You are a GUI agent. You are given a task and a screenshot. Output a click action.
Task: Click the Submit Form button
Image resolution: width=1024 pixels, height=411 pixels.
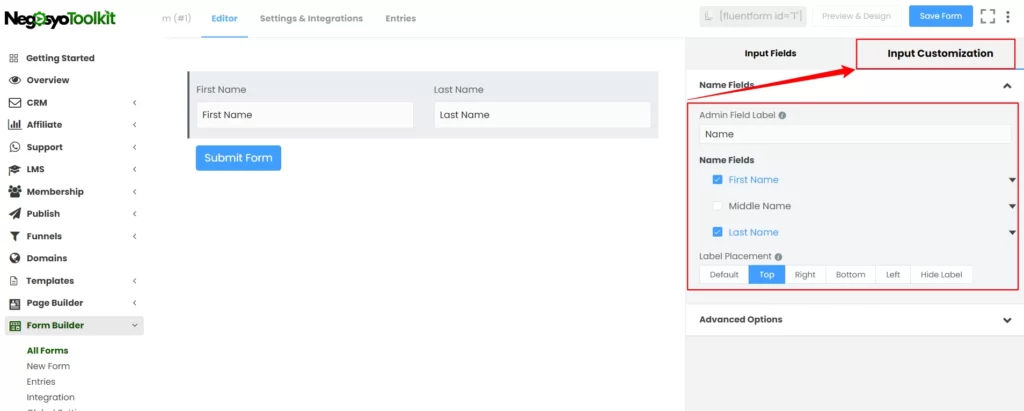click(x=238, y=158)
